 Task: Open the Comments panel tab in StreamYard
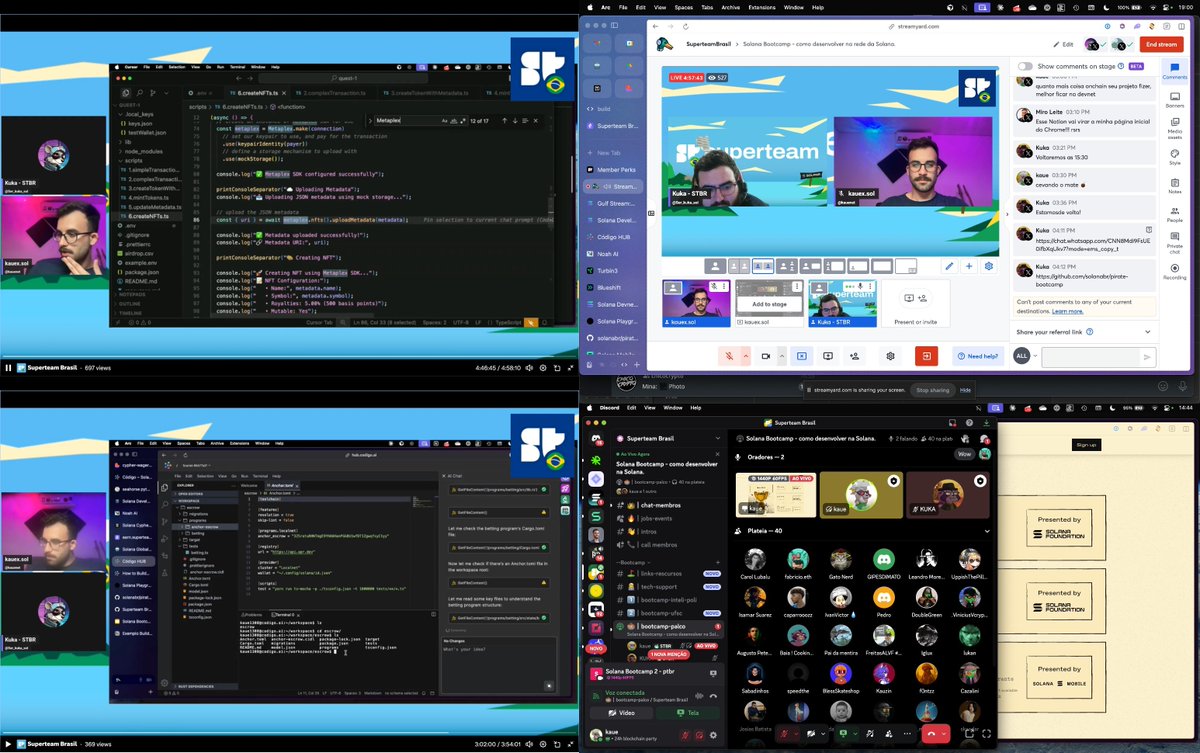1175,71
